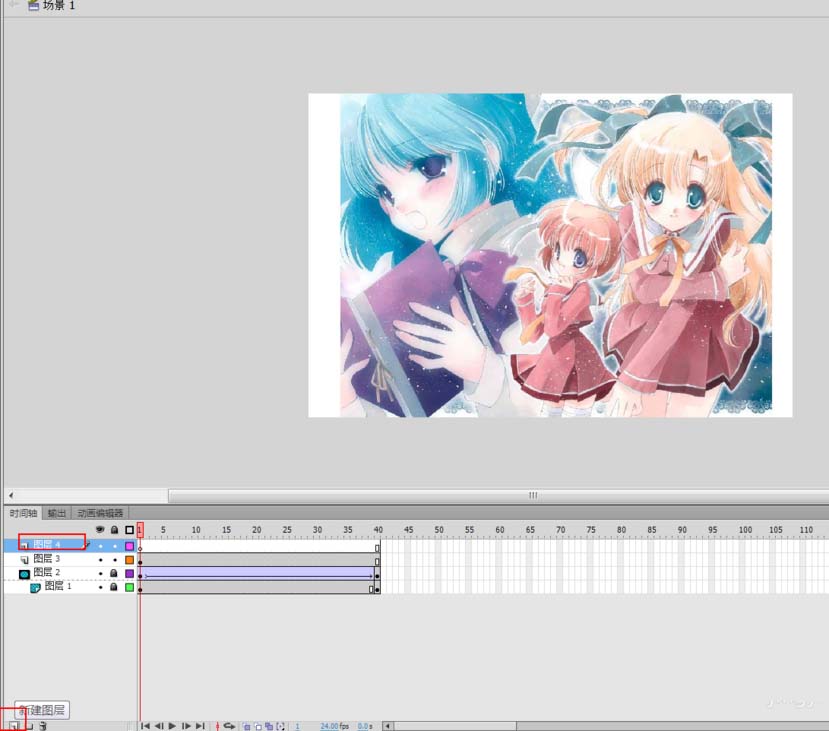Hide 图层 4 via its visibility dot
Viewport: 829px width, 731px height.
point(100,546)
